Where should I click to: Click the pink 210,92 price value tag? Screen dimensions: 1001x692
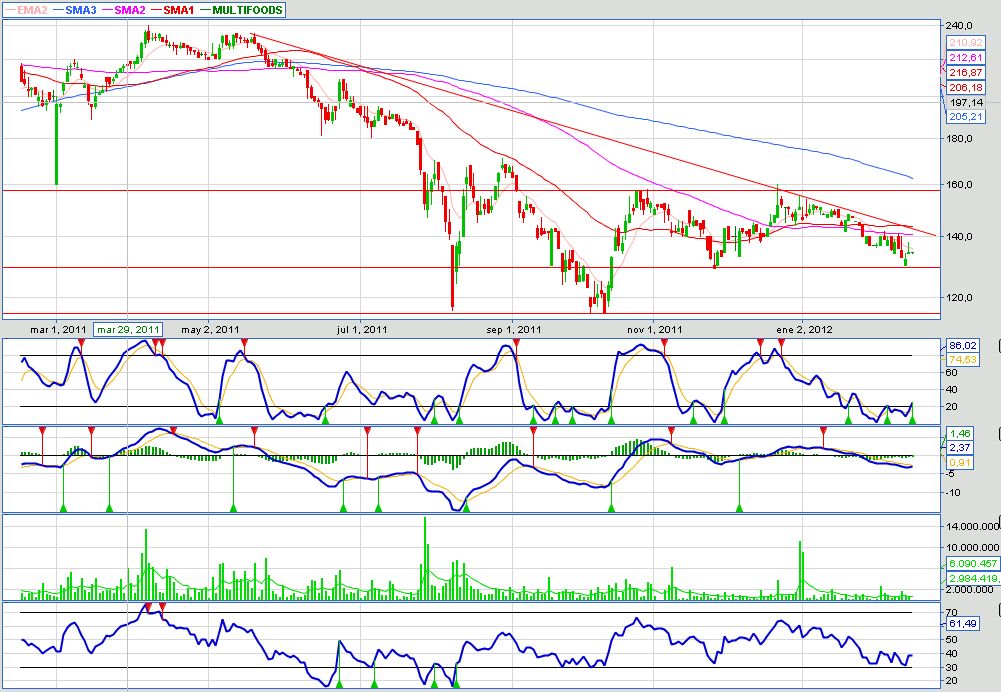[964, 43]
